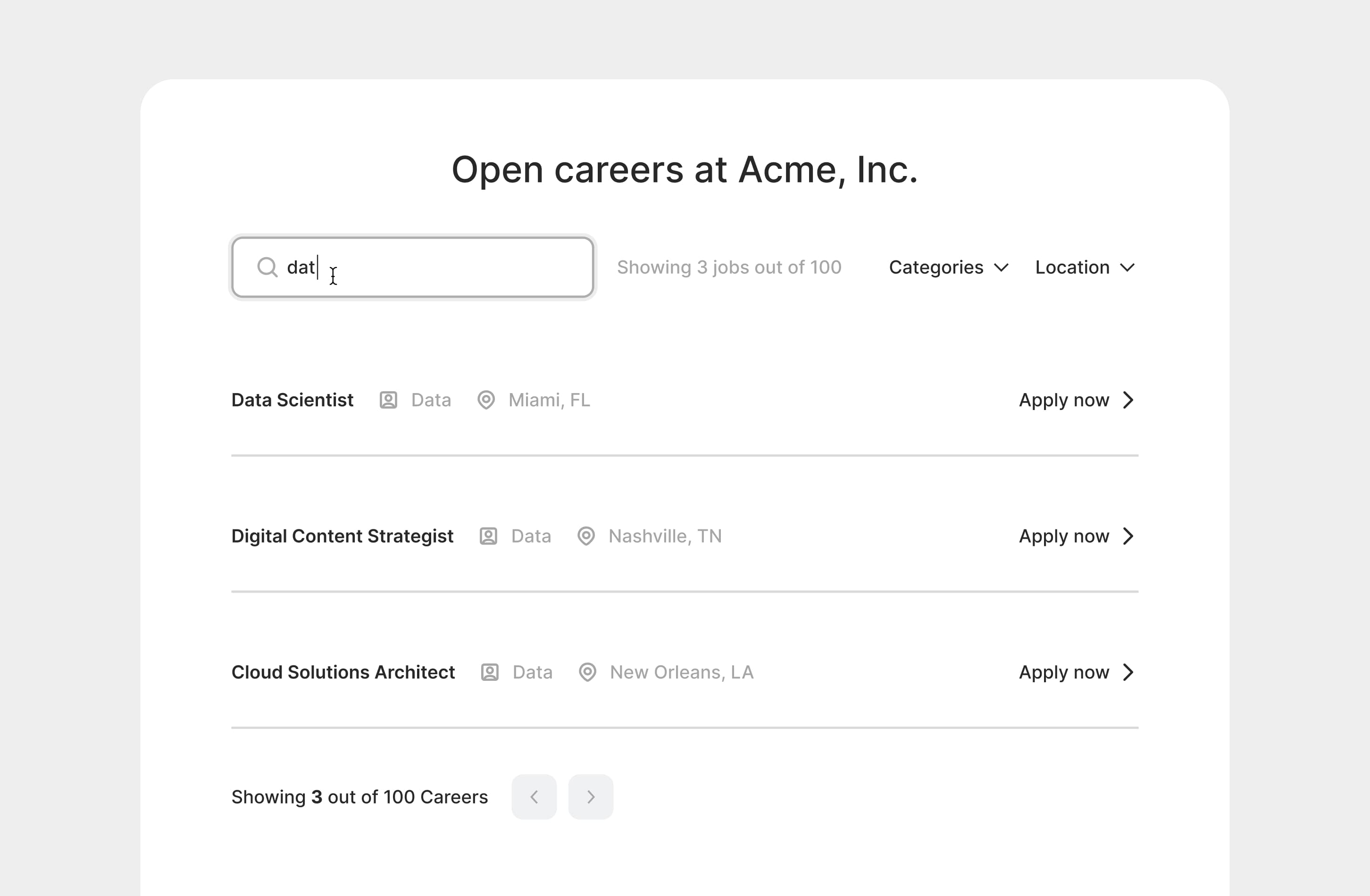Click inside the job search input field
The image size is (1370, 896).
coord(412,267)
